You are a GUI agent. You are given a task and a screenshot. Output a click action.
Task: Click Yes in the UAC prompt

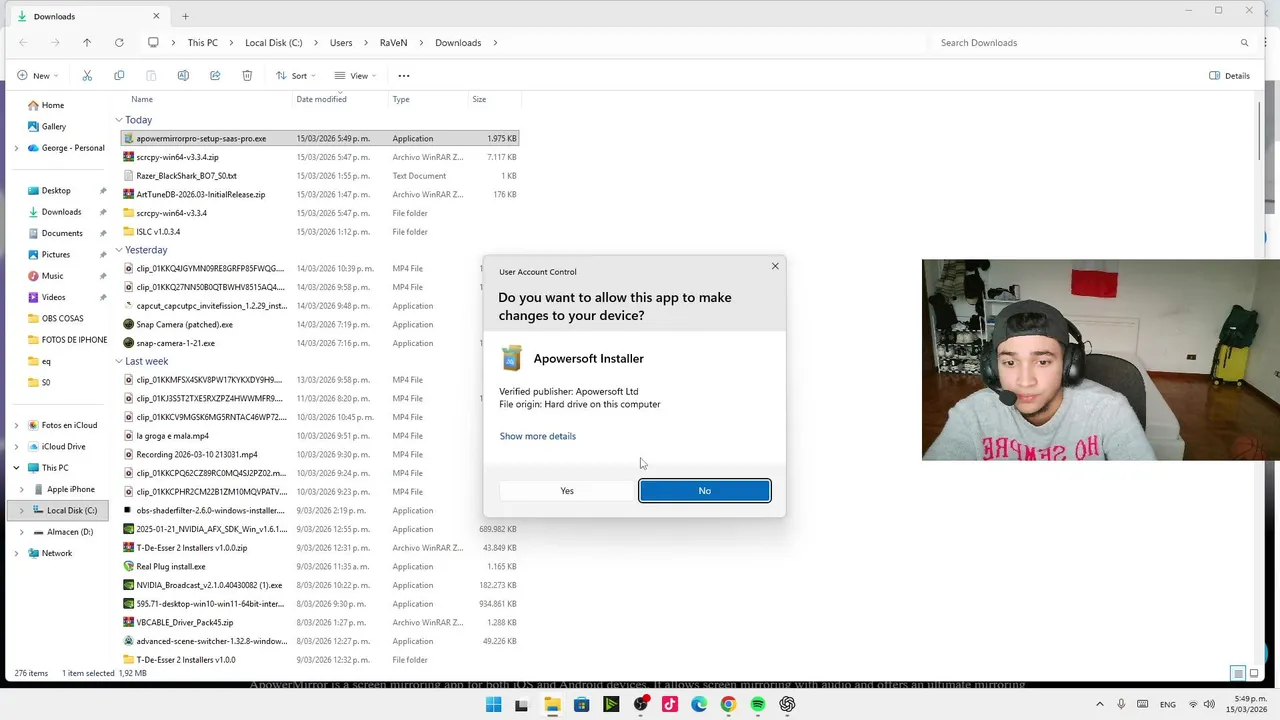[x=567, y=491]
